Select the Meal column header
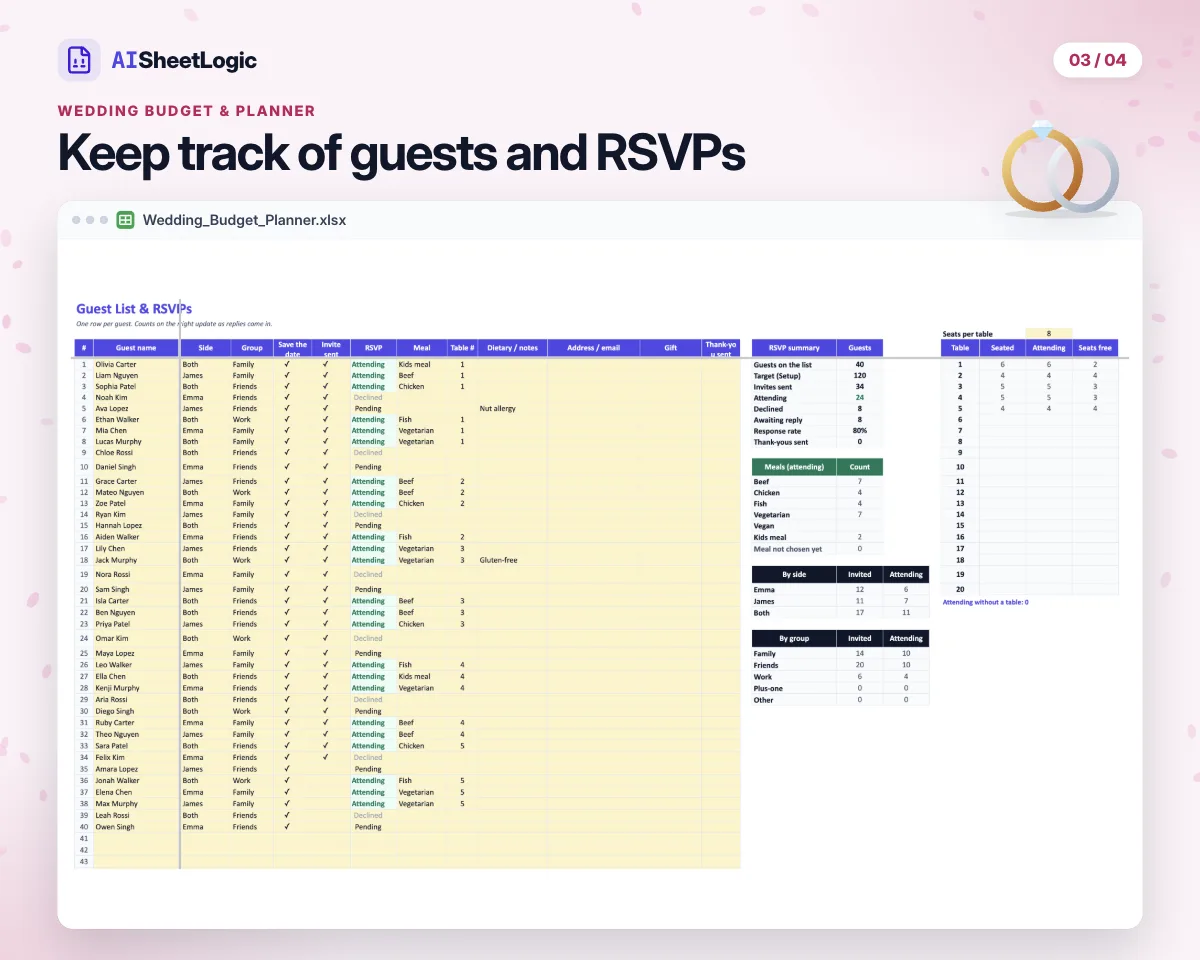The width and height of the screenshot is (1200, 960). tap(421, 348)
